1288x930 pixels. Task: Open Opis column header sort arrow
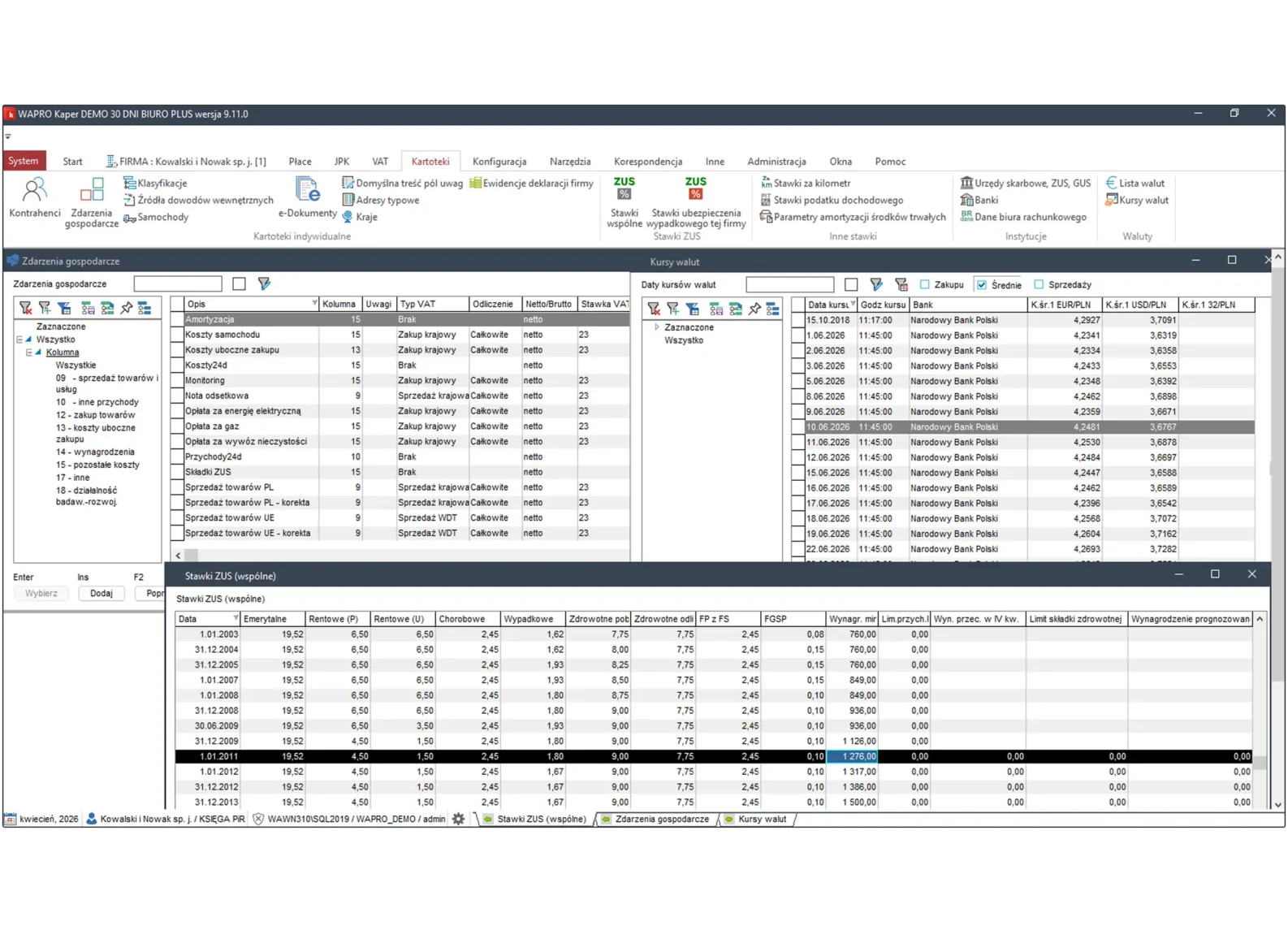click(314, 304)
